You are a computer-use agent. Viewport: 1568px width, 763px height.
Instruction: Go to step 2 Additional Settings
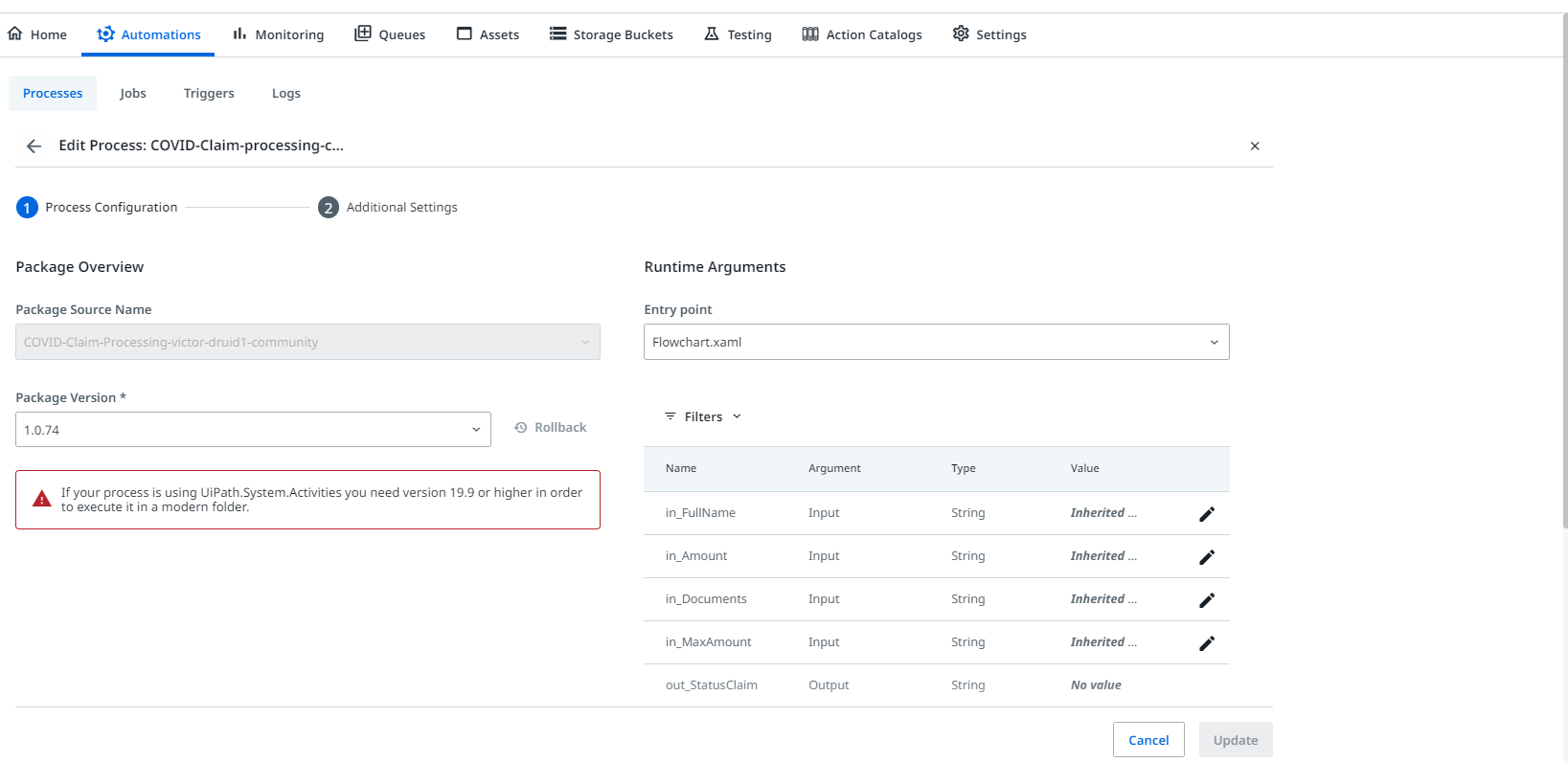388,208
